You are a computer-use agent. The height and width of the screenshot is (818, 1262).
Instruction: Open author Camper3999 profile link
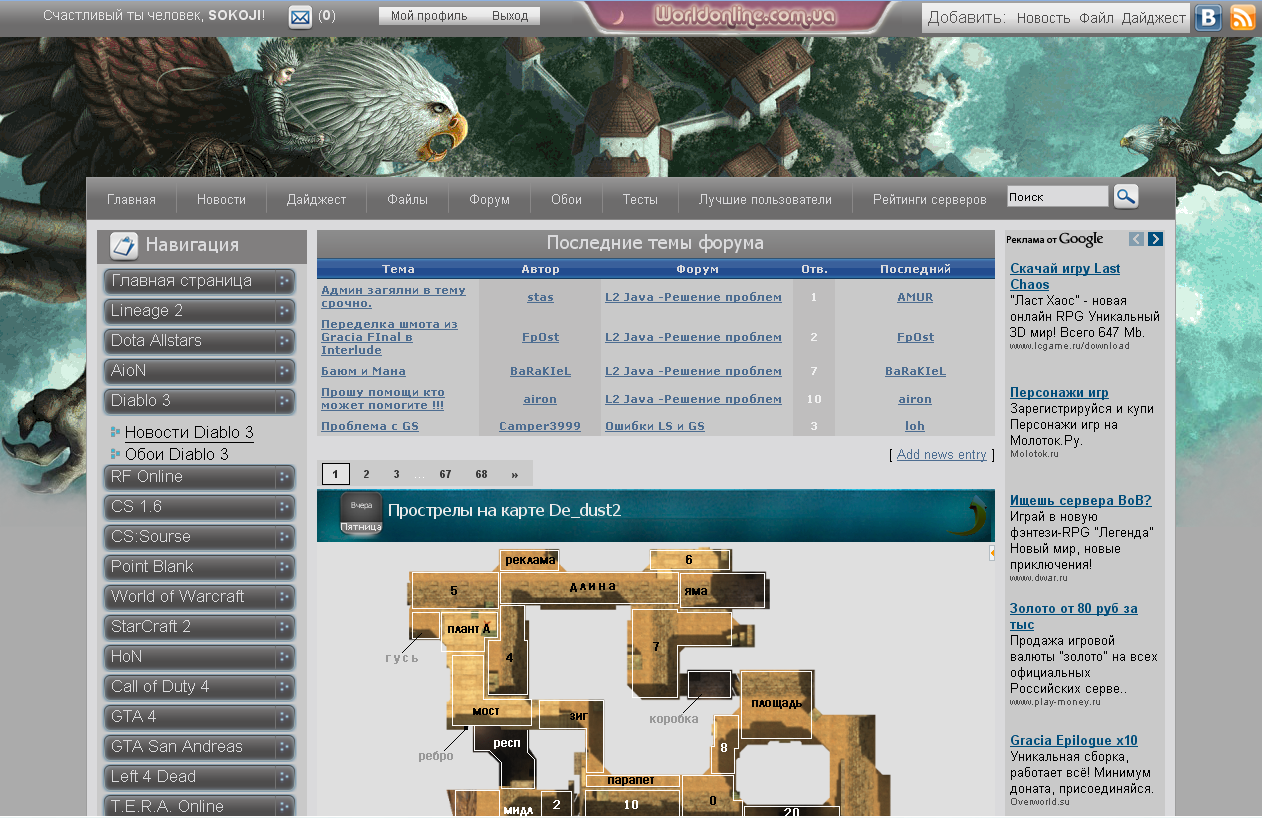click(540, 426)
